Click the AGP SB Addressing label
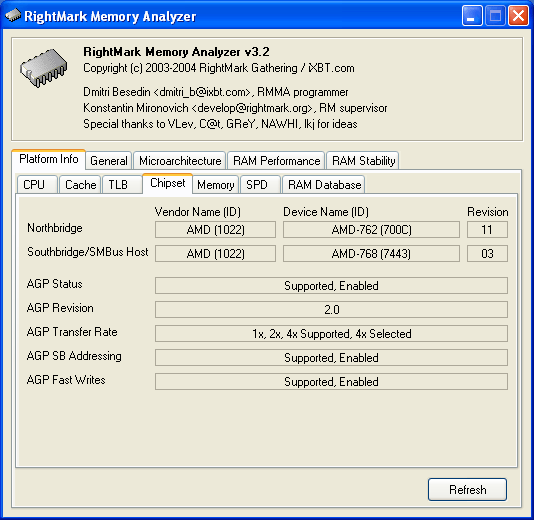Viewport: 534px width, 520px height. (74, 356)
